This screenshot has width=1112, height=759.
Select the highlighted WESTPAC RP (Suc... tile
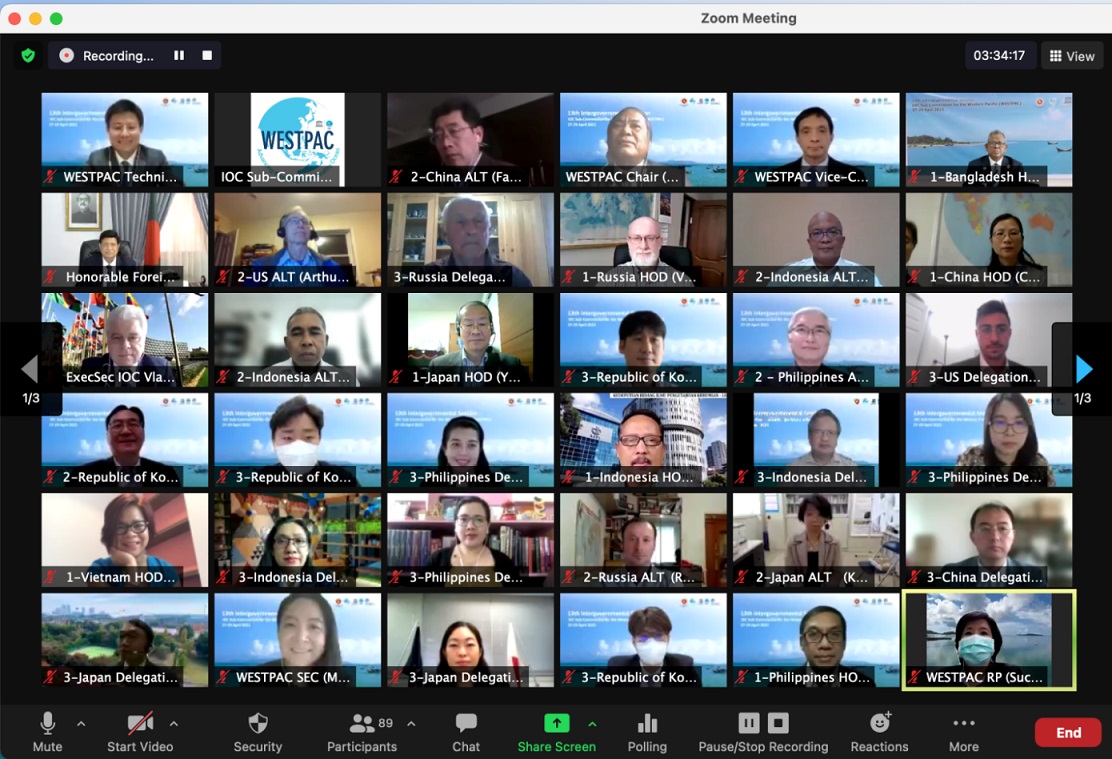[989, 640]
